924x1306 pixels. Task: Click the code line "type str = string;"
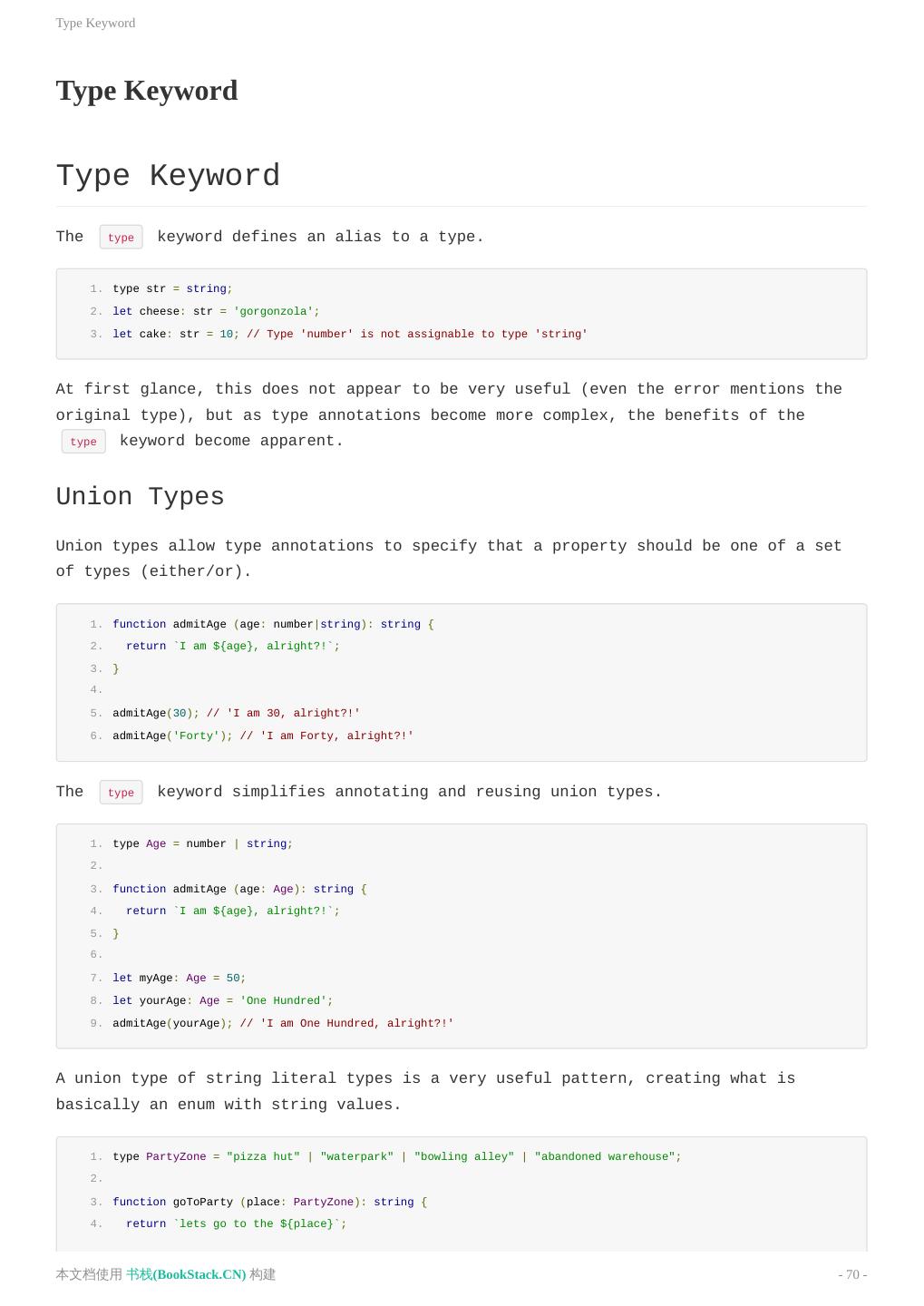click(172, 289)
